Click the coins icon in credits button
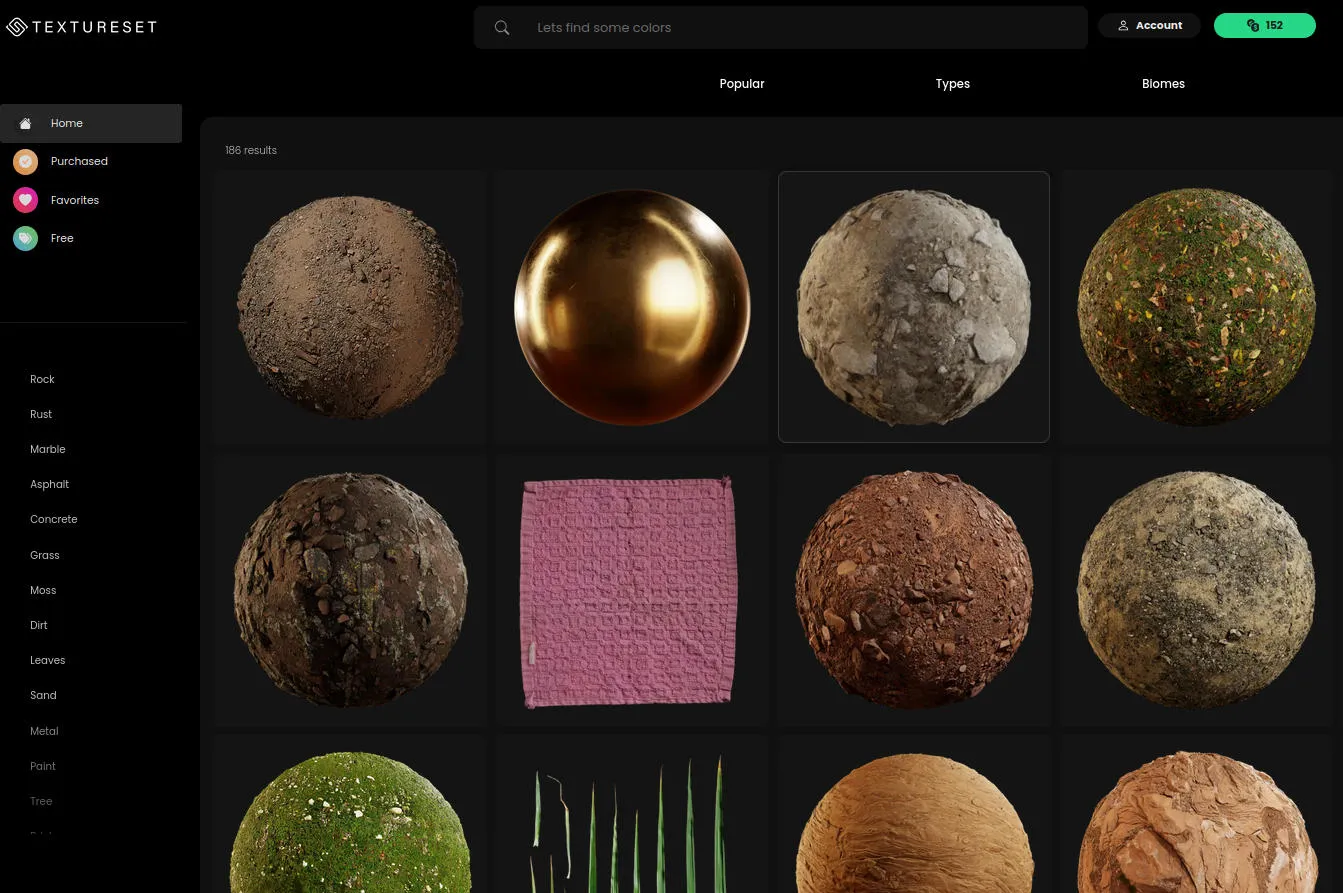The width and height of the screenshot is (1343, 893). 1253,26
